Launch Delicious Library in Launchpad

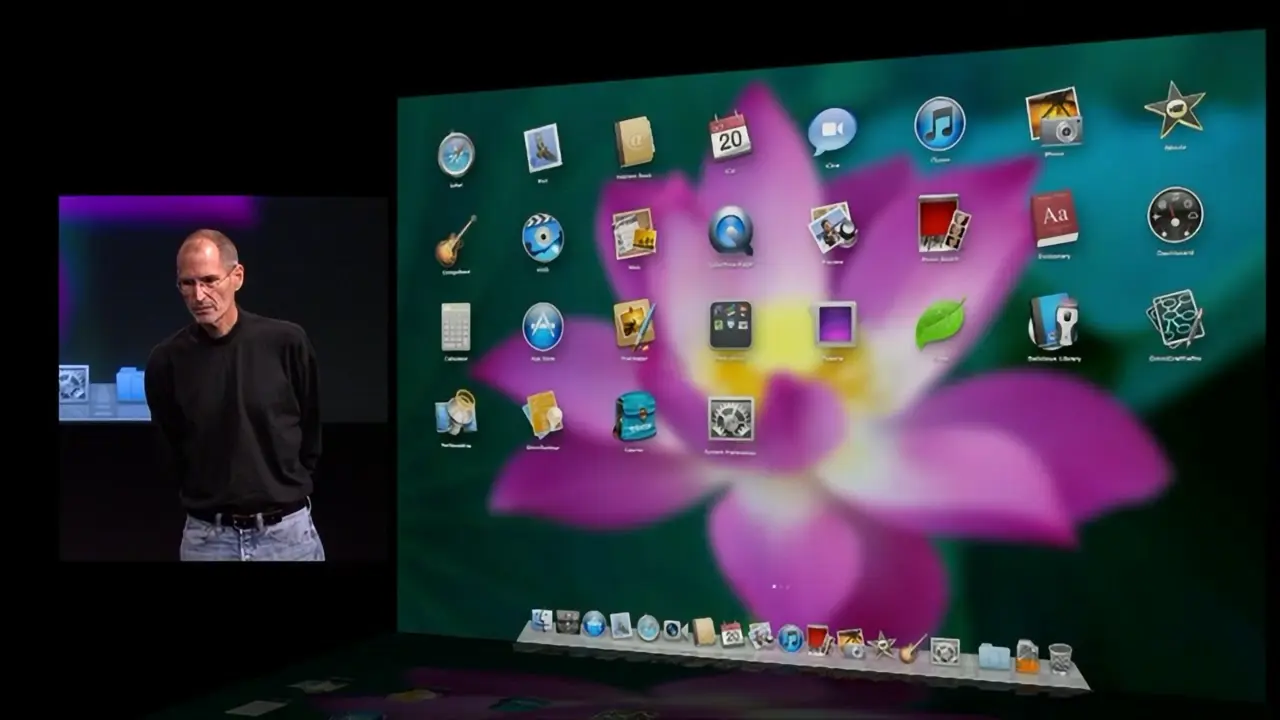pos(1054,321)
